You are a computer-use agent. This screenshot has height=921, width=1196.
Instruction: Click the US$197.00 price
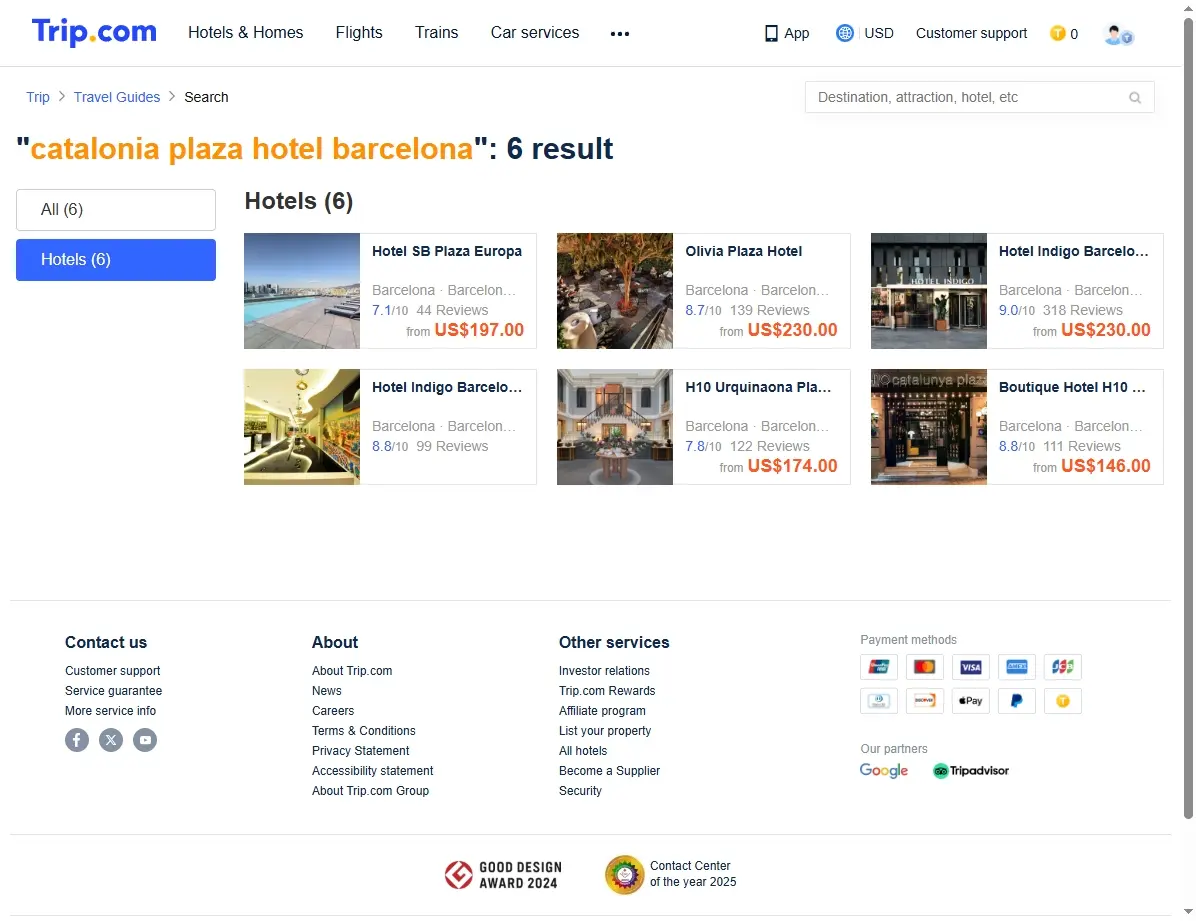tap(479, 330)
